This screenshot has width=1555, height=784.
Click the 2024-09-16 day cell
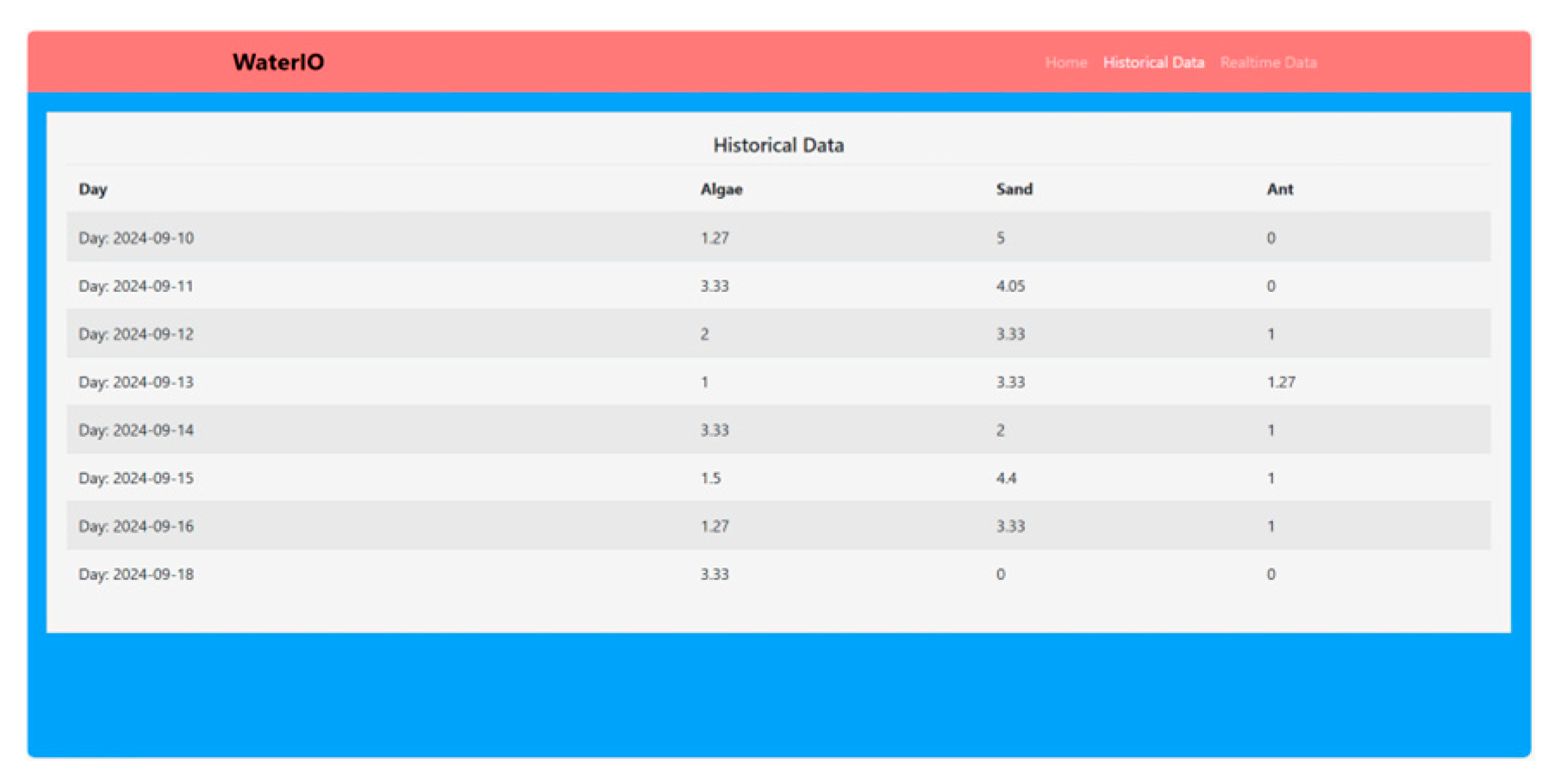[136, 526]
